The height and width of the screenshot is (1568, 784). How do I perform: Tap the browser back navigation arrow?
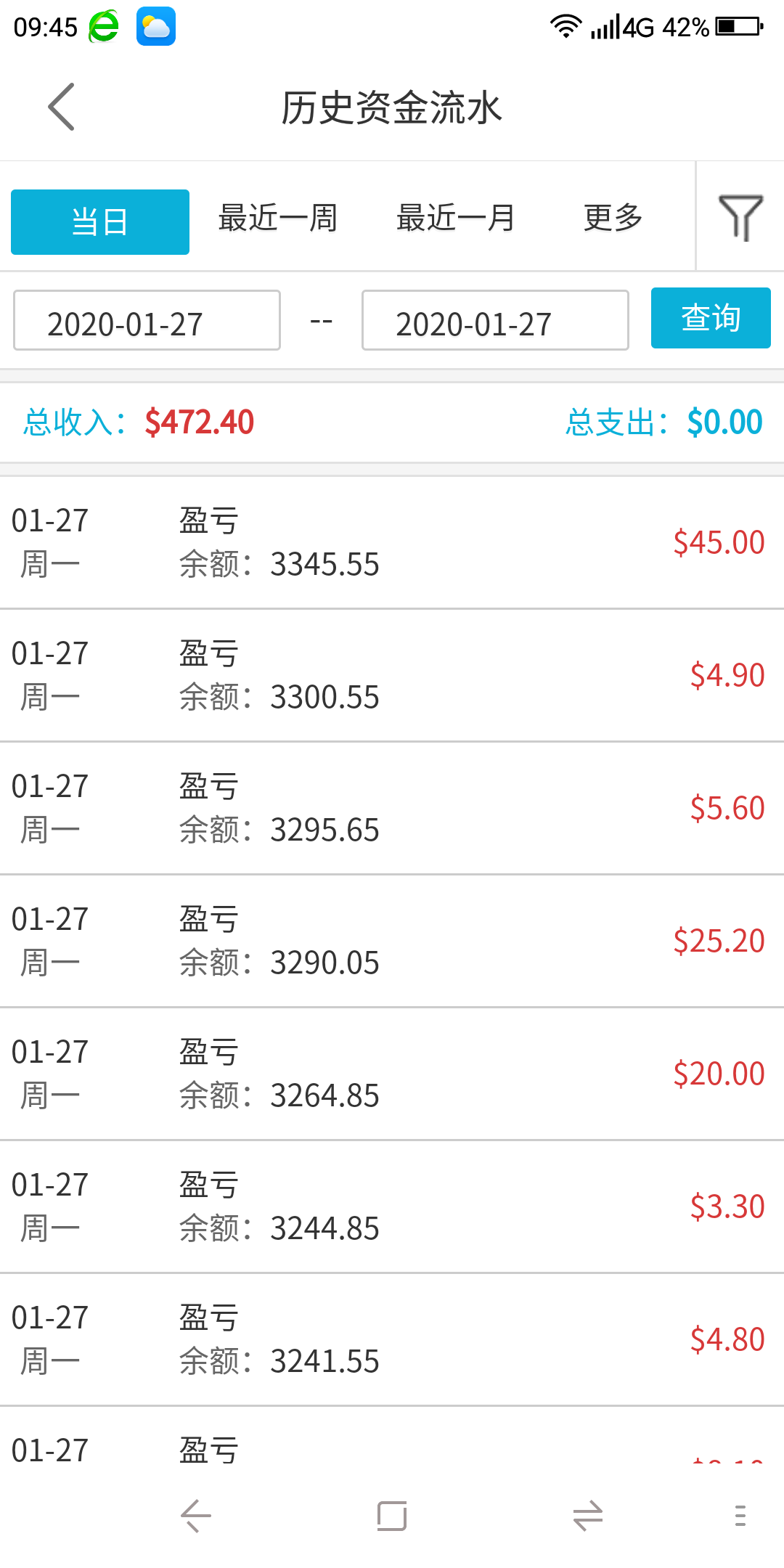(x=195, y=1516)
